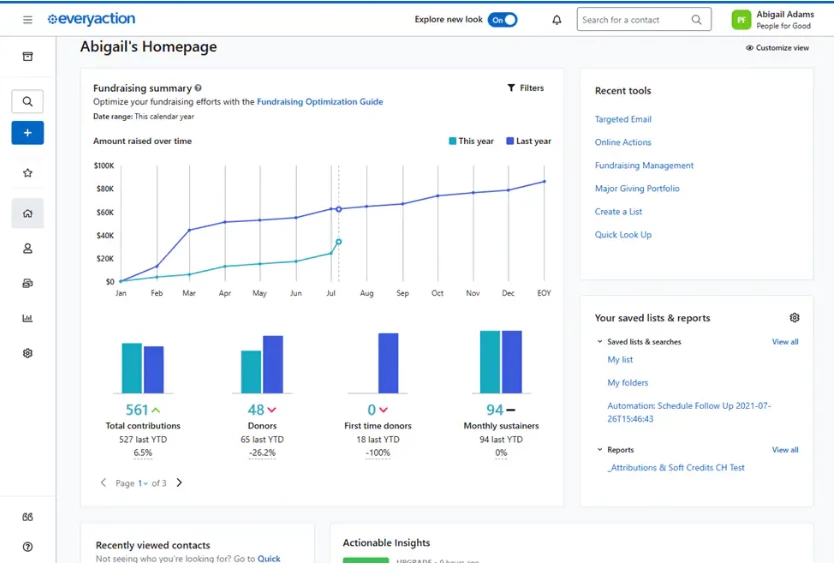Click the 561 Total contributions value

[137, 410]
